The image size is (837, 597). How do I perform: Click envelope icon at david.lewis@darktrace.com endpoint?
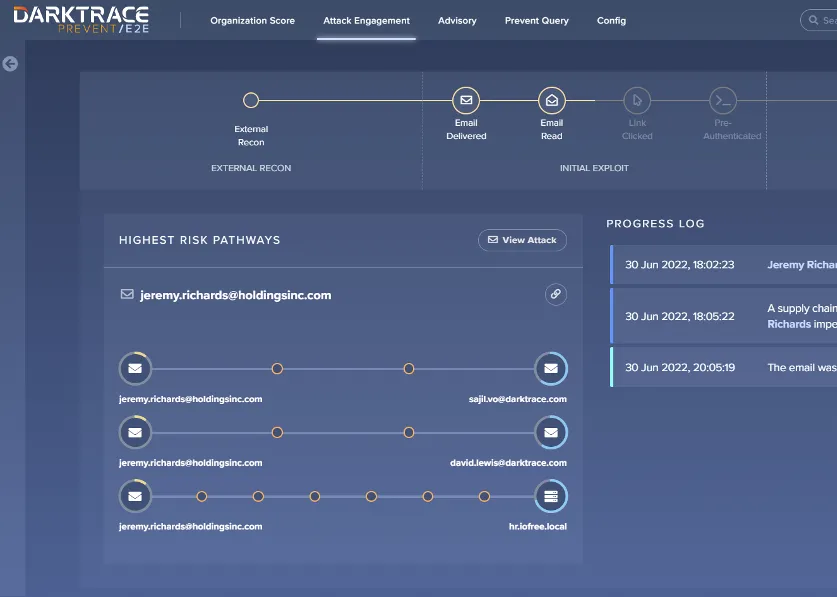pos(551,432)
